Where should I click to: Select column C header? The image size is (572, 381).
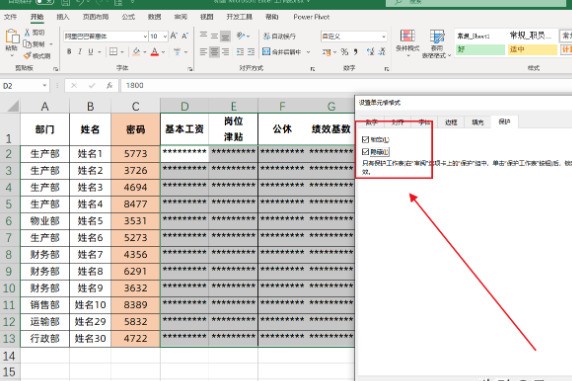135,106
